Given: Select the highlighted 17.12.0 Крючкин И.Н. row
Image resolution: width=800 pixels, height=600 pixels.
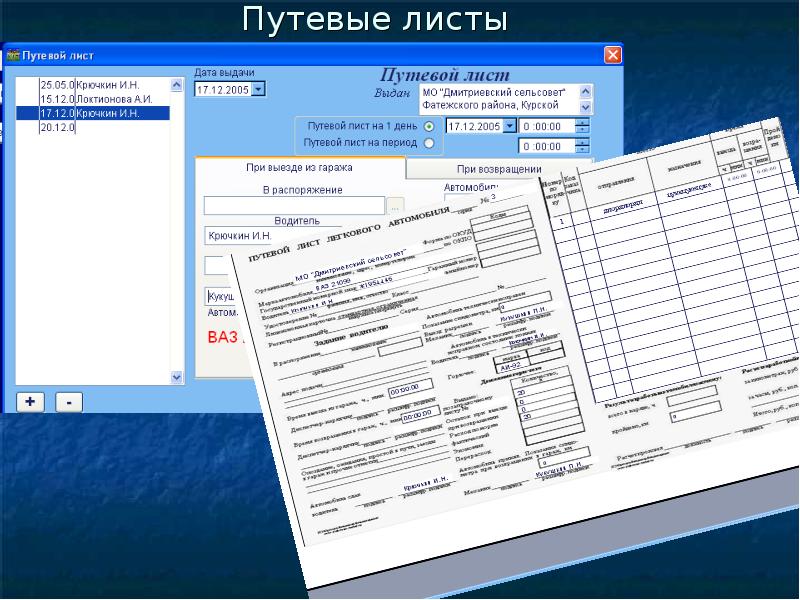Looking at the screenshot, I should click(x=92, y=113).
